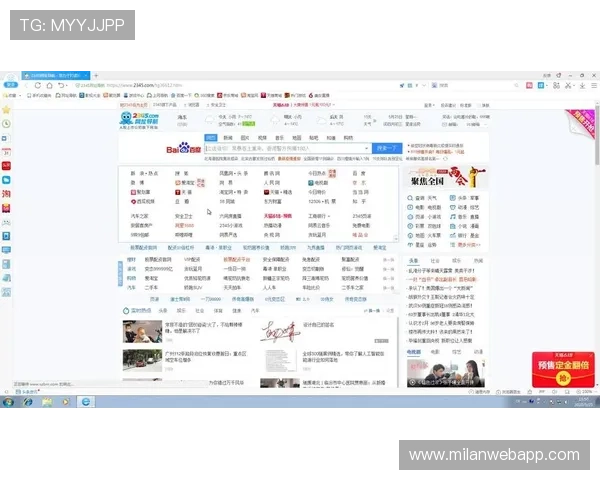Switch to 电影 tab in the video panel
The image size is (600, 480).
click(x=435, y=352)
